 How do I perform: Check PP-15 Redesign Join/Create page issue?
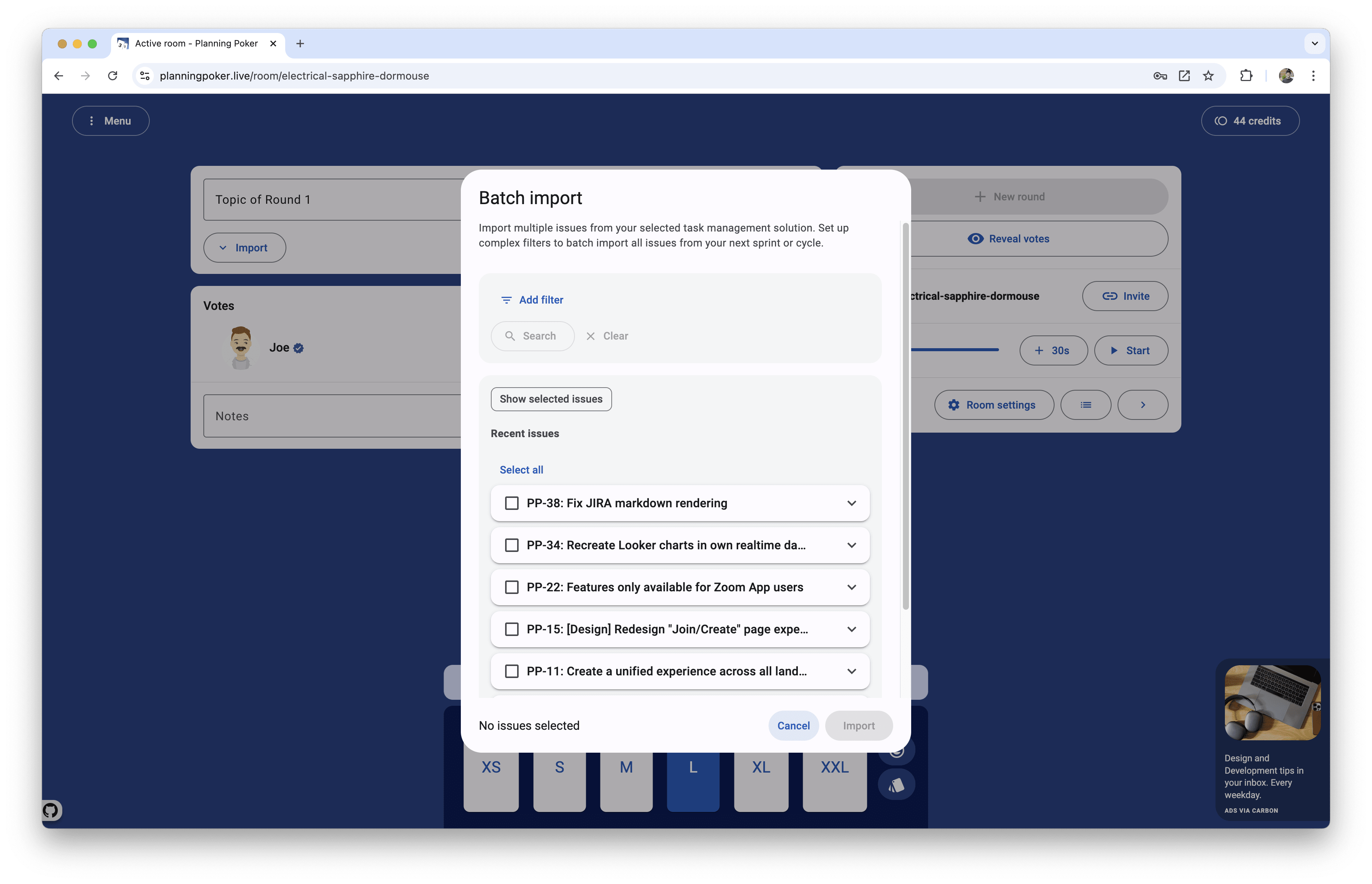coord(511,629)
